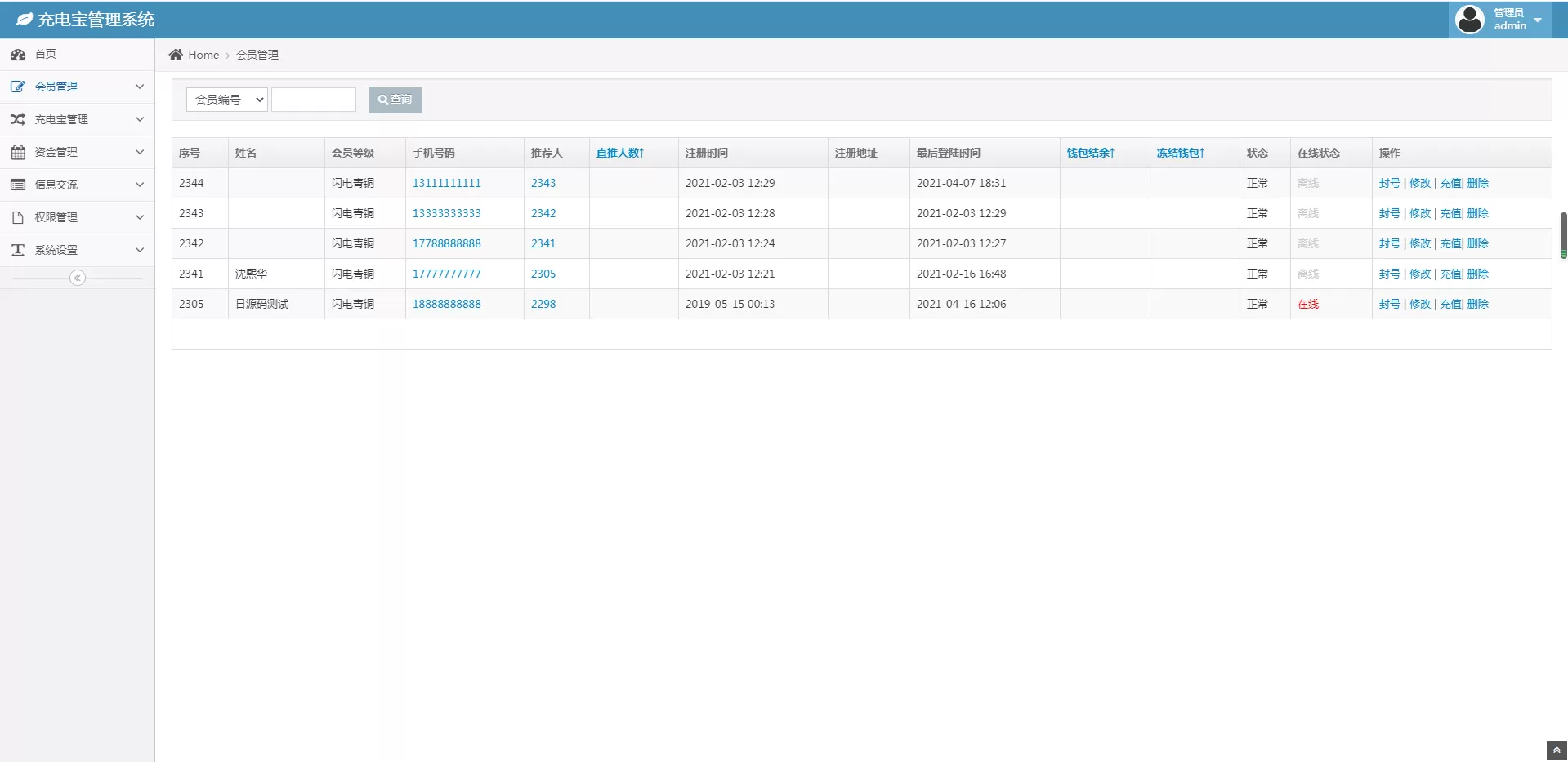The image size is (1568, 762).
Task: Click the scroll-to-top arrow icon
Action: tap(1556, 751)
